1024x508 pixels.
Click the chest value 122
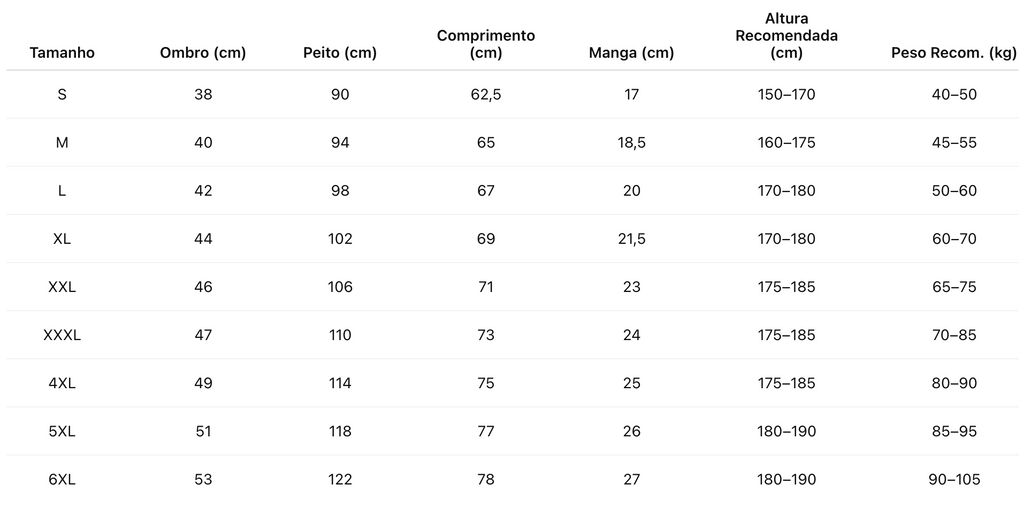point(340,479)
